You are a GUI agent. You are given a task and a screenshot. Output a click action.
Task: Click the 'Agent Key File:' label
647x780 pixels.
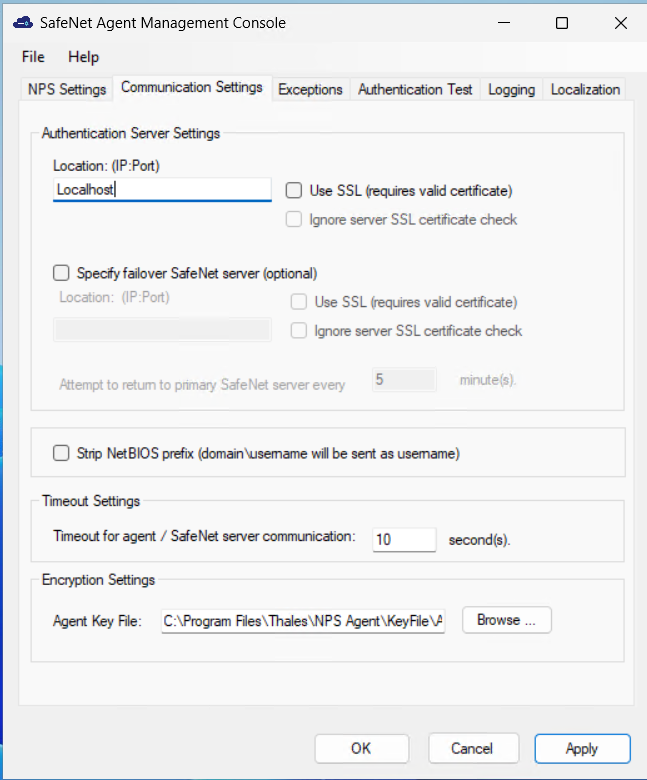[x=97, y=621]
